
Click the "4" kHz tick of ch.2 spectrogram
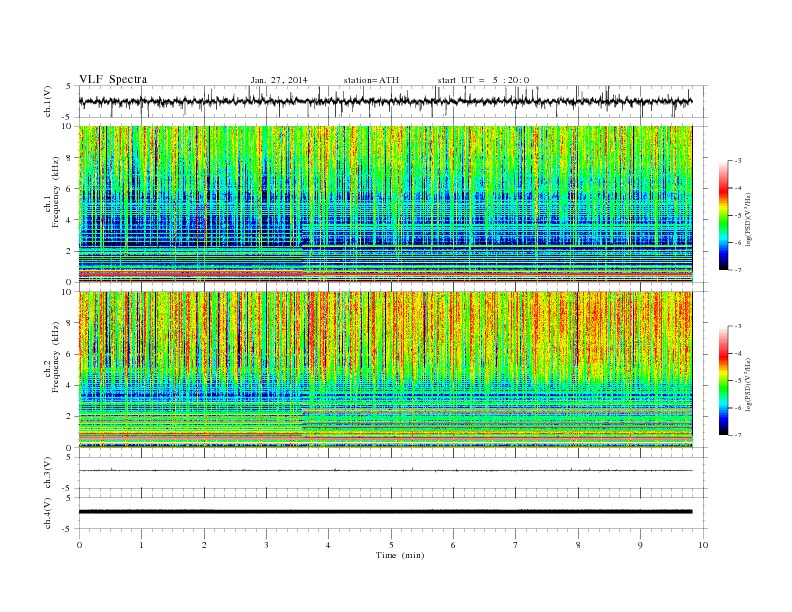pyautogui.click(x=69, y=385)
